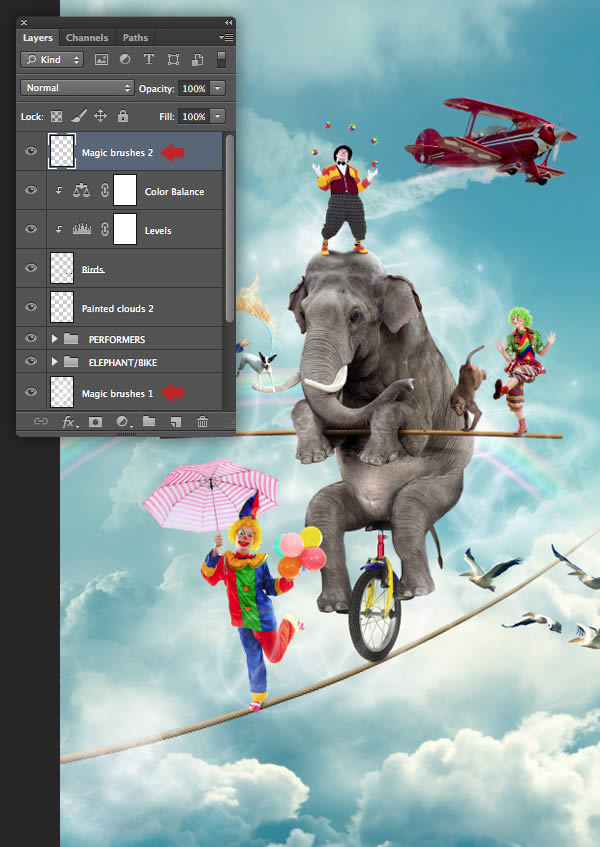This screenshot has height=847, width=600.
Task: Click the Color Balance layer mask thumbnail
Action: point(125,190)
